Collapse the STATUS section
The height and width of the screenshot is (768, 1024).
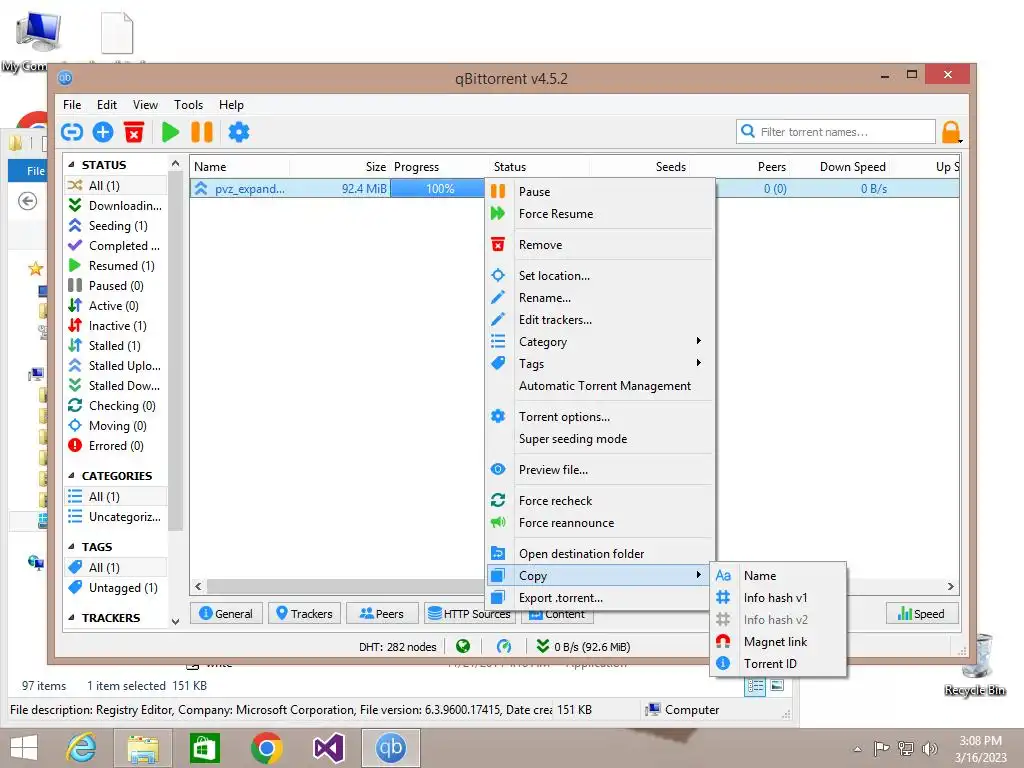pos(72,165)
